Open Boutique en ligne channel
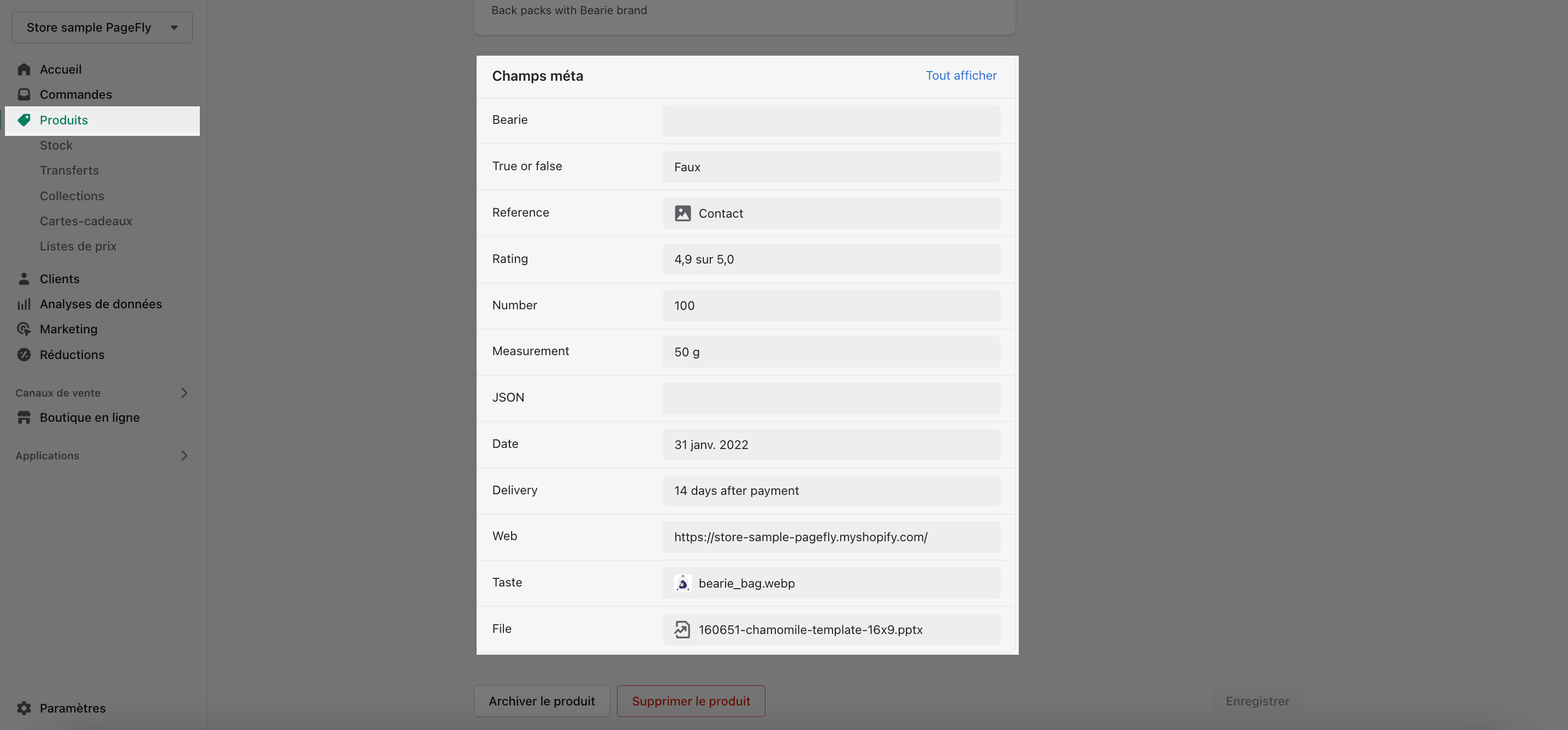Viewport: 1568px width, 730px height. point(90,417)
